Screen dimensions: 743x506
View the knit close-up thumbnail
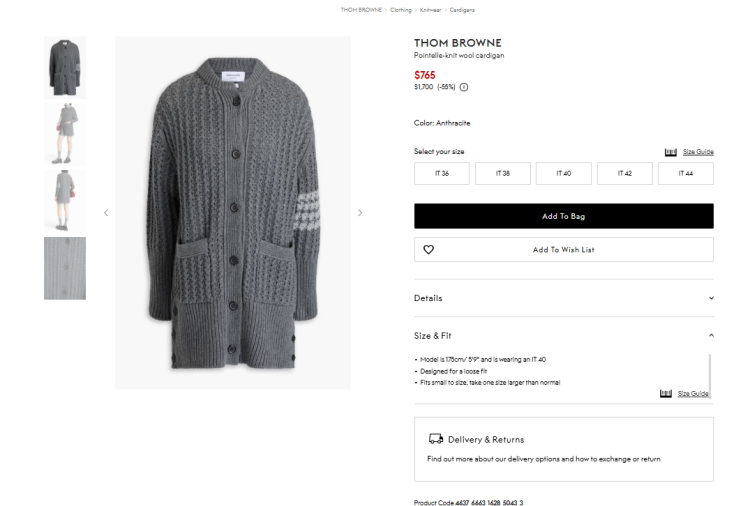[x=65, y=268]
